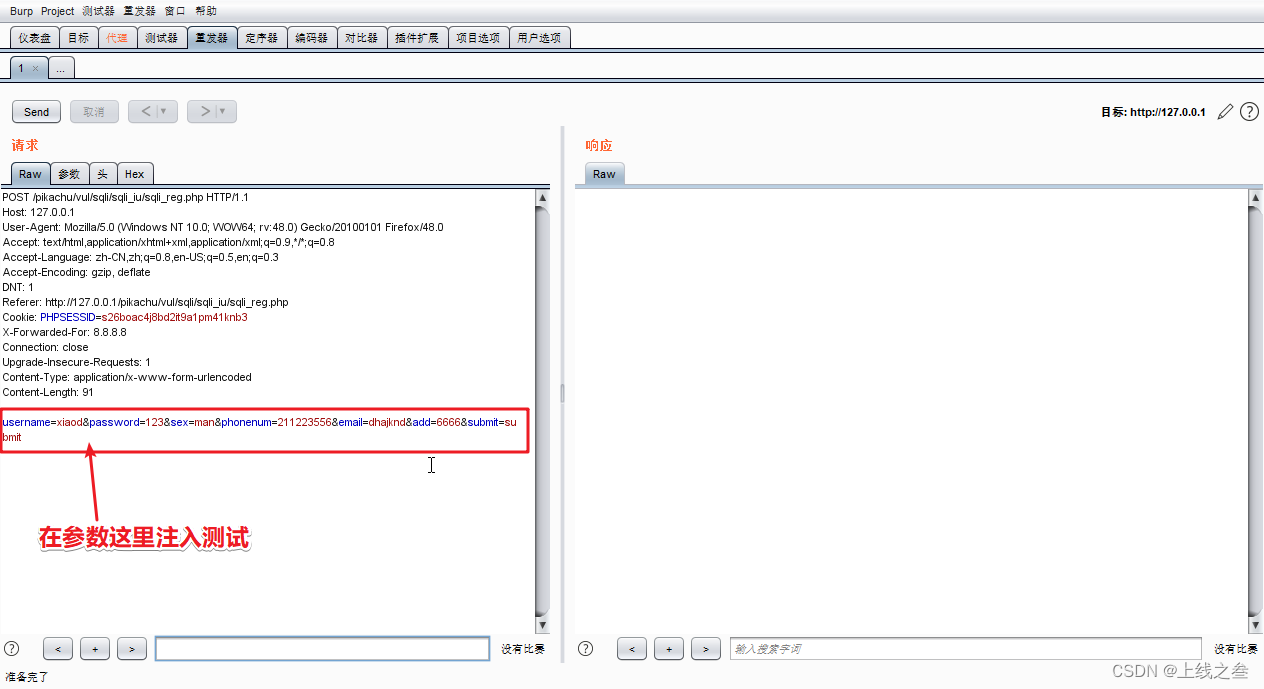Click the ? help icon below the response panel
Image resolution: width=1264 pixels, height=689 pixels.
[585, 648]
